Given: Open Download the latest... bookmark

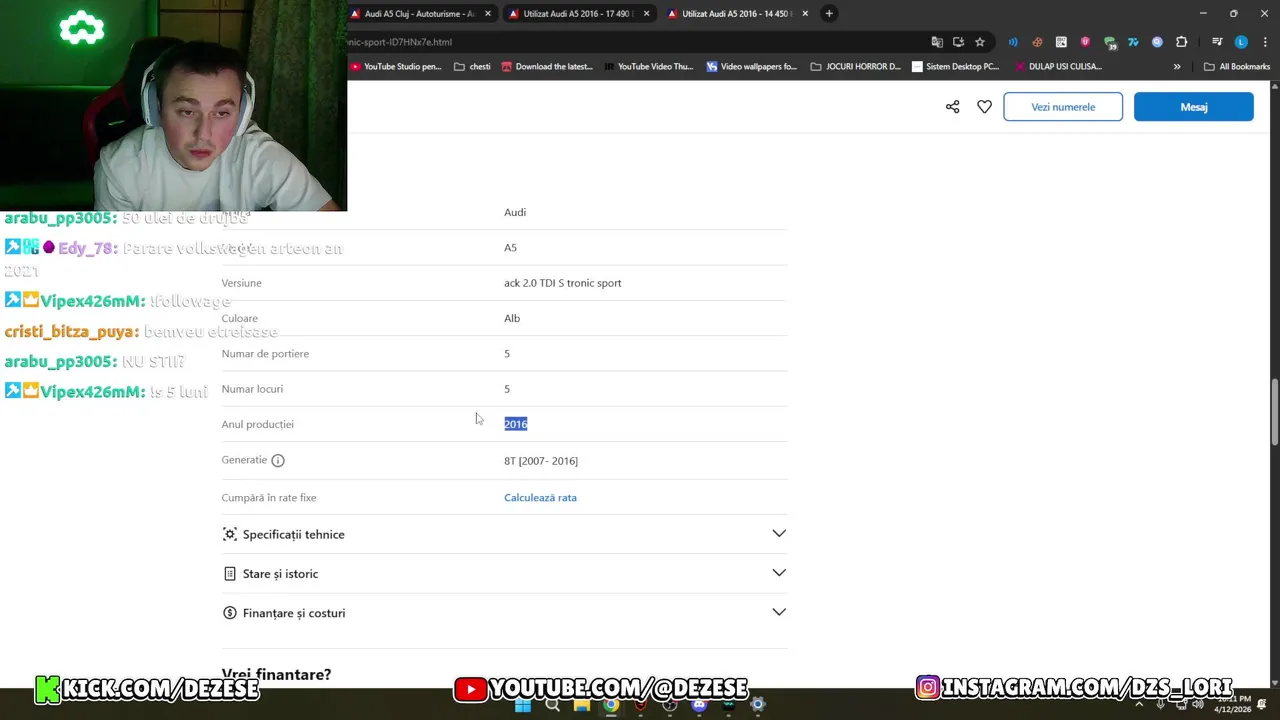Looking at the screenshot, I should (x=547, y=67).
